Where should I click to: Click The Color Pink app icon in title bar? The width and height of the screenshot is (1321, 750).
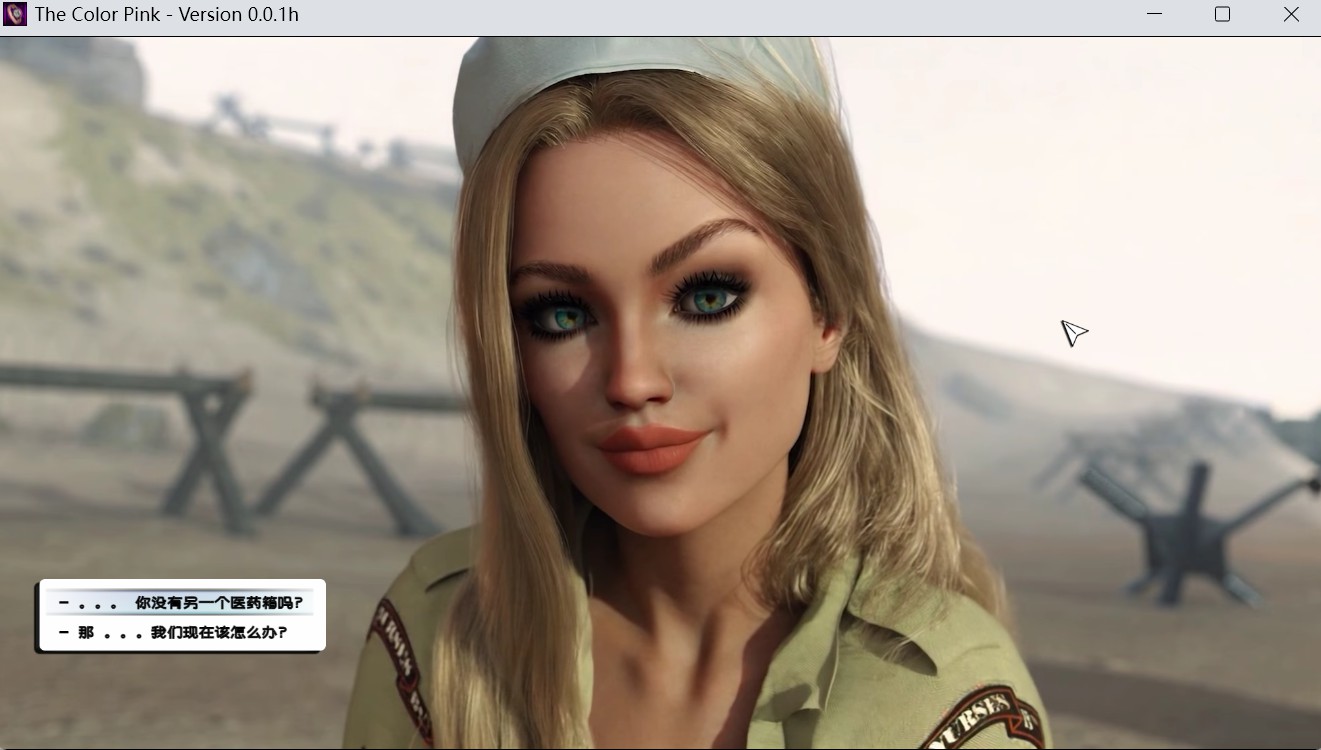click(x=15, y=14)
